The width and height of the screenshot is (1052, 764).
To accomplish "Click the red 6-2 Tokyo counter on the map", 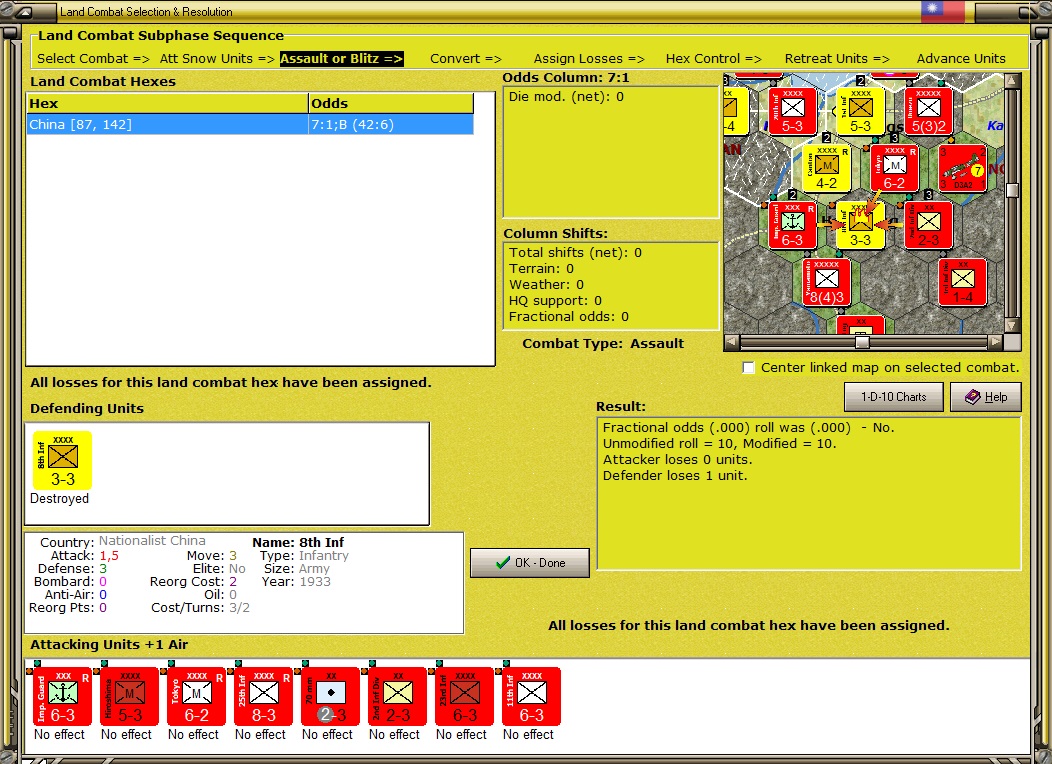I will [x=894, y=168].
